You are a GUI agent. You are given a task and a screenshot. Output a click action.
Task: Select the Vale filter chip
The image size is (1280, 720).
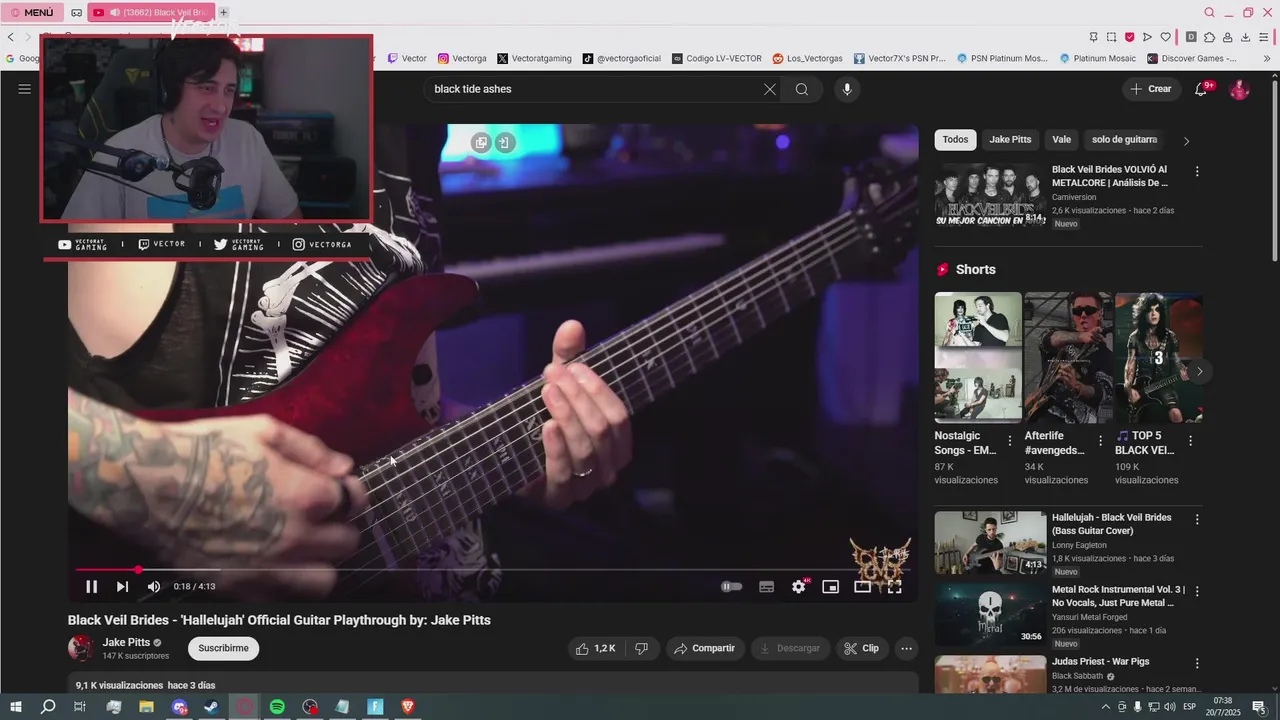point(1062,140)
